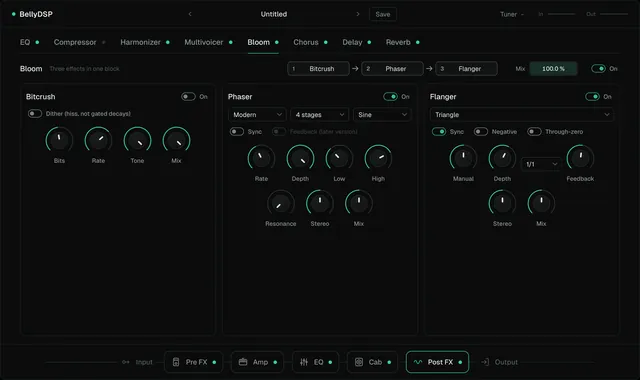Click the Flanger Manual knob
Screen dimensions: 640x380
coord(463,158)
